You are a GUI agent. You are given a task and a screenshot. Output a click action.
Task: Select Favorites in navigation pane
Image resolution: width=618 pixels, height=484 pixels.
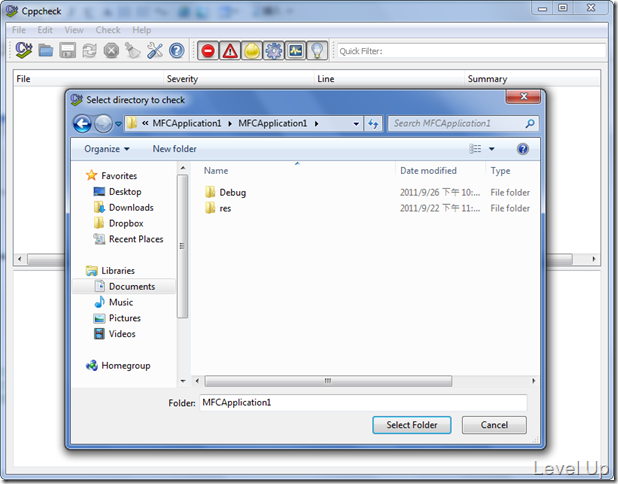point(112,176)
